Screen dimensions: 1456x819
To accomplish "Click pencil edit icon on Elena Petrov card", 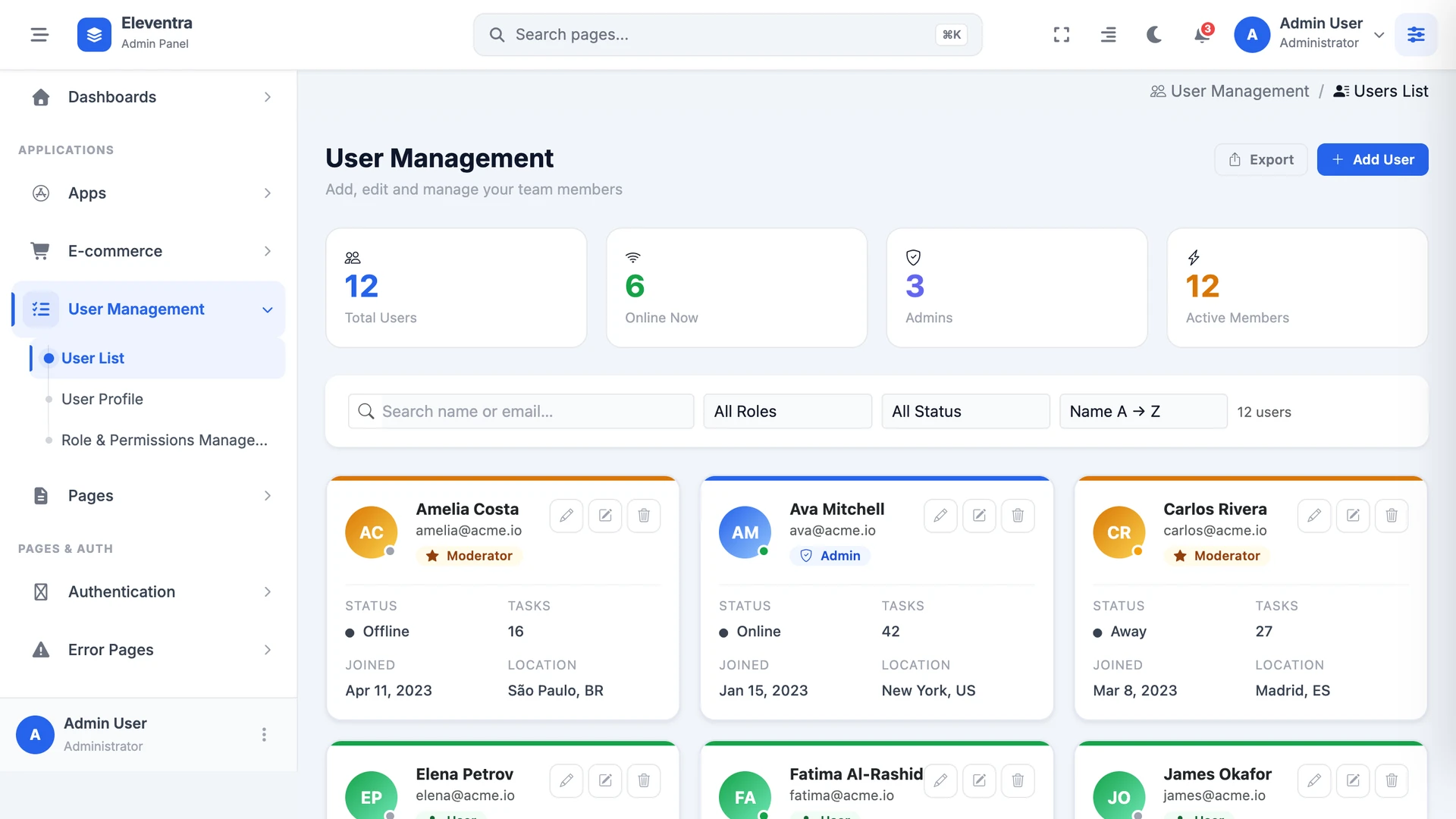I will coord(566,780).
